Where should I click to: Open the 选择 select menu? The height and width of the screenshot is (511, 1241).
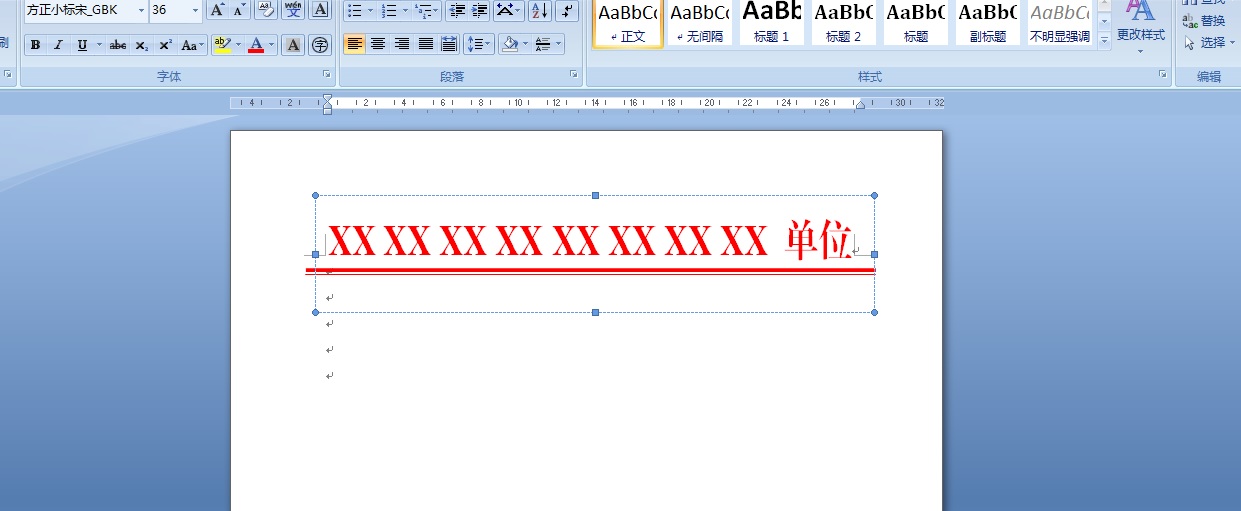click(x=1208, y=43)
